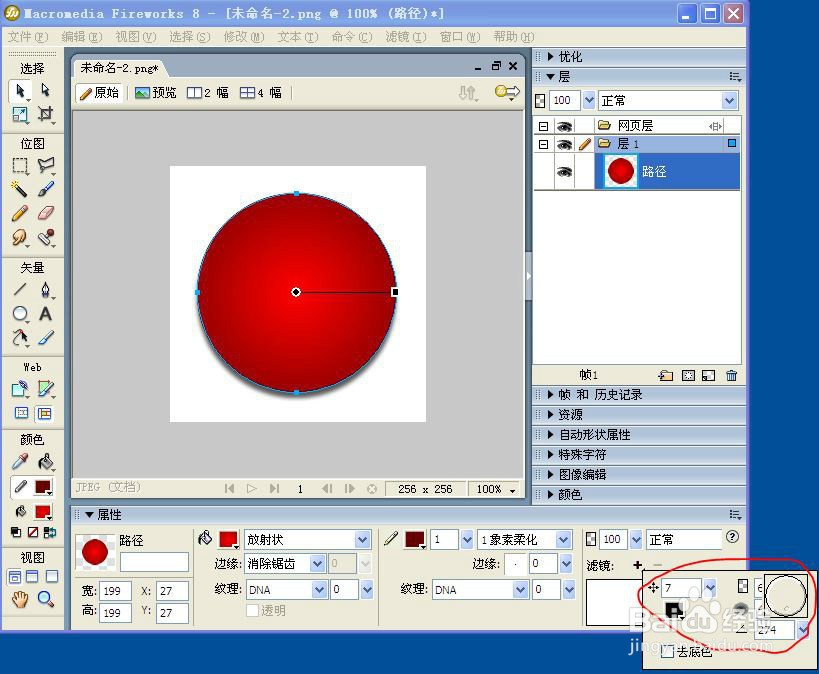Select the Pencil tool

20,213
